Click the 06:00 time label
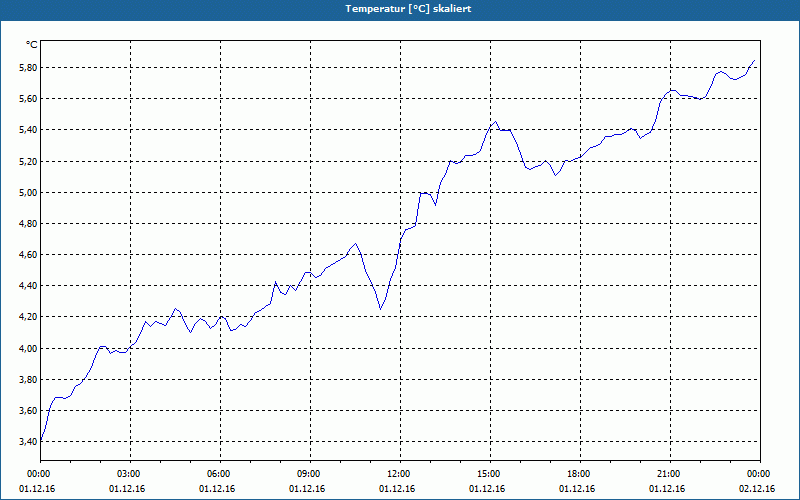Viewport: 800px width, 500px height. click(220, 474)
